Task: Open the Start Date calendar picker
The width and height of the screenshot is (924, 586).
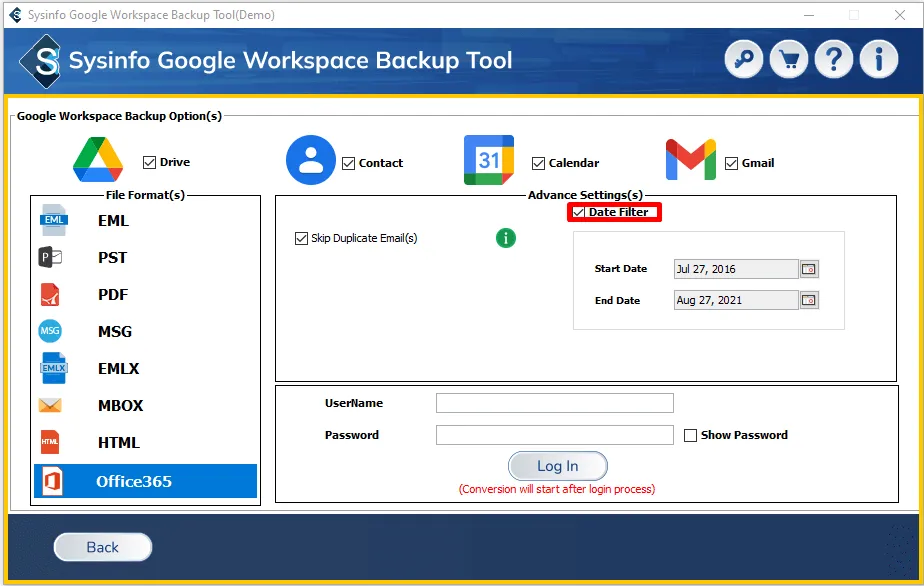Action: 809,269
